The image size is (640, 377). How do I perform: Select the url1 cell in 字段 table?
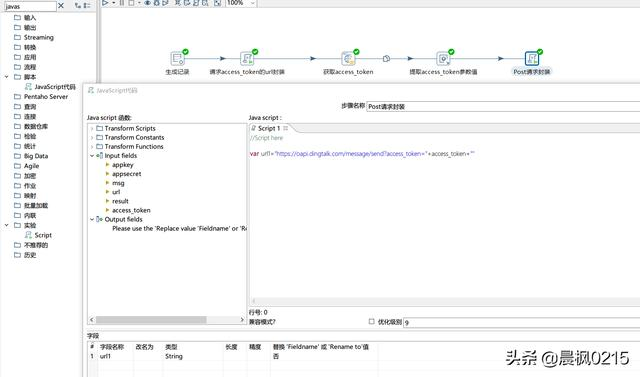pyautogui.click(x=116, y=356)
